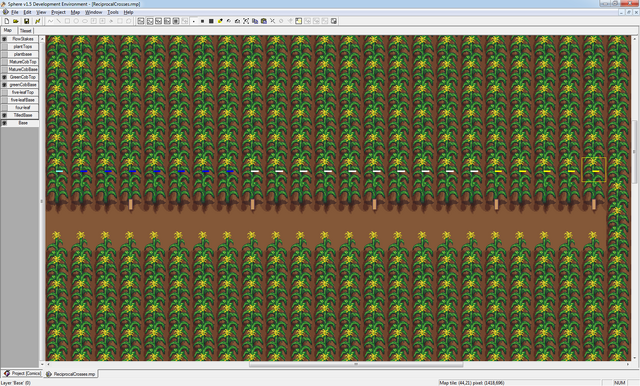Switch to the Tileset tab
Image resolution: width=640 pixels, height=386 pixels.
point(25,31)
